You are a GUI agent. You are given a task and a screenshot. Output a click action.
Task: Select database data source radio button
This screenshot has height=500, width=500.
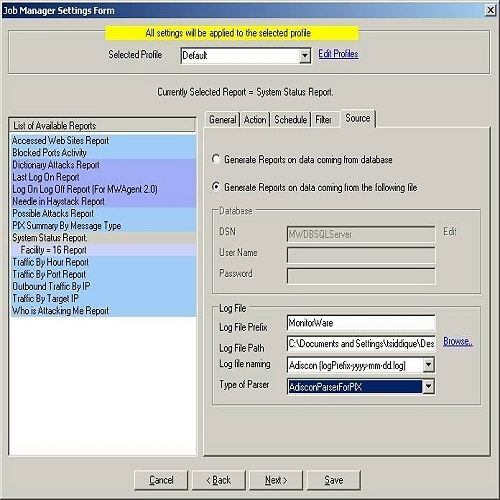tap(216, 159)
